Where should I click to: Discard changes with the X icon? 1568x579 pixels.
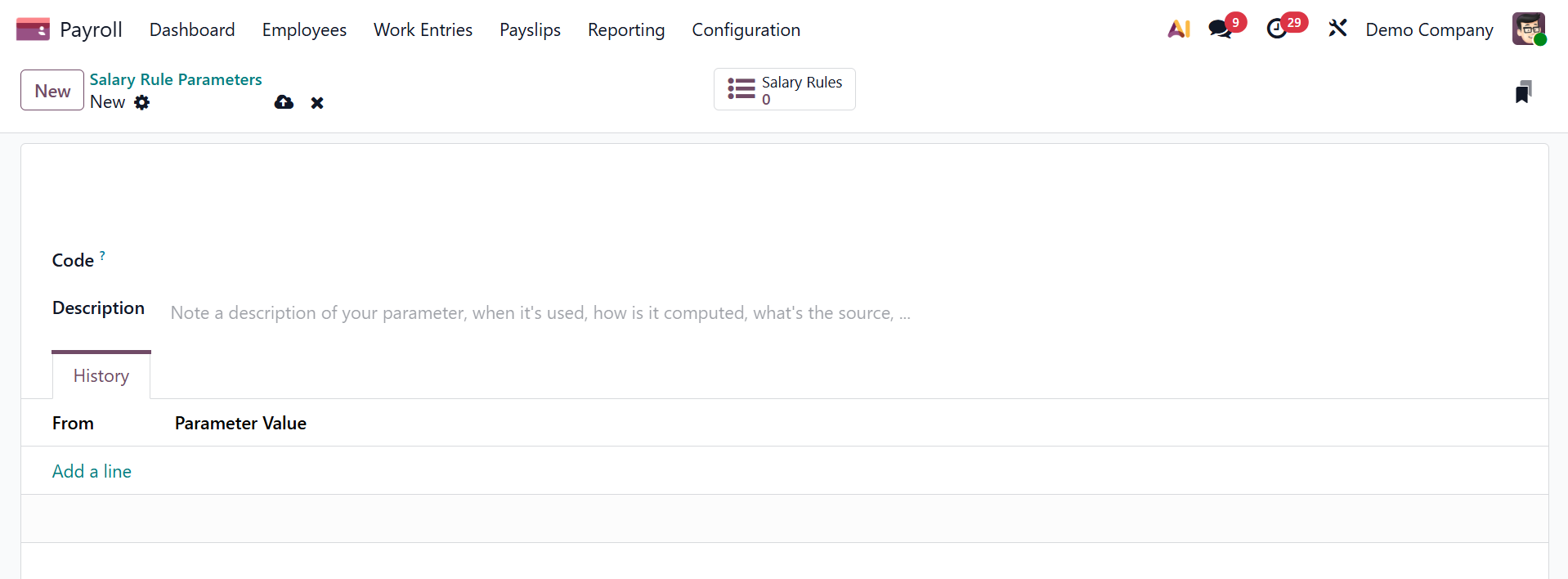click(317, 102)
